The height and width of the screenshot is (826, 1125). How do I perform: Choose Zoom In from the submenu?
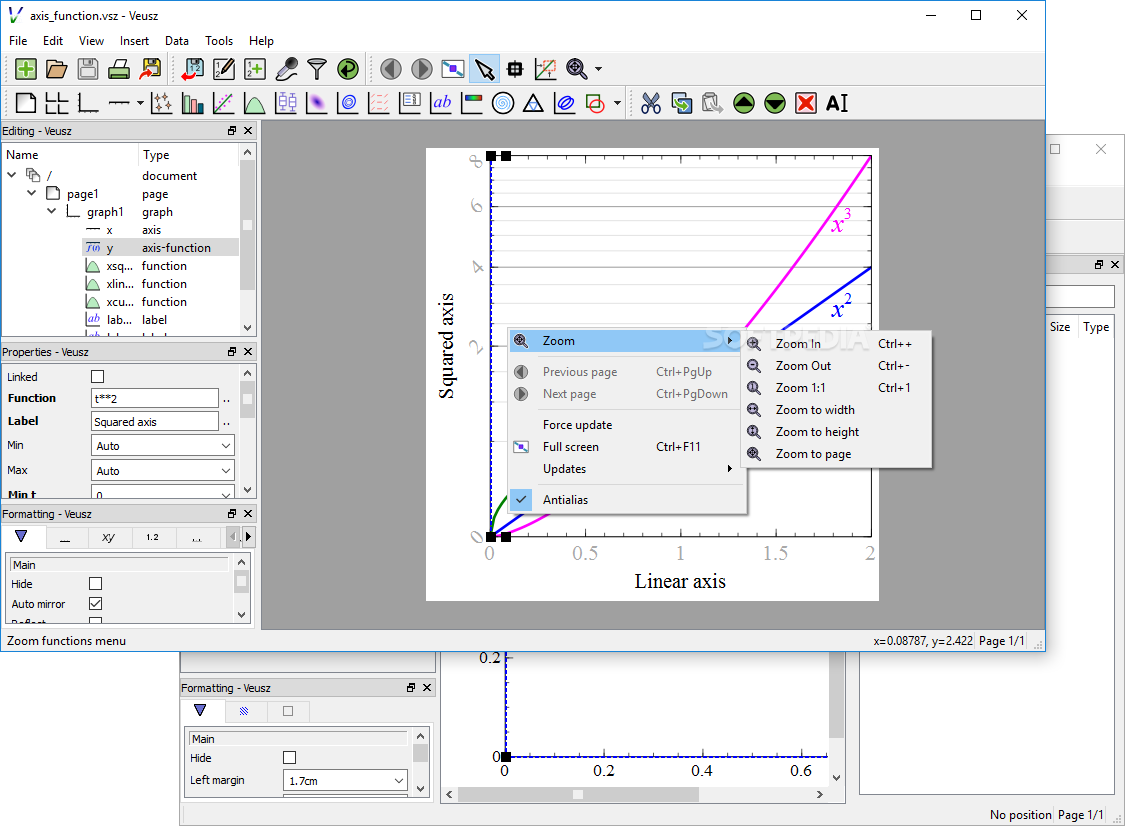coord(837,344)
